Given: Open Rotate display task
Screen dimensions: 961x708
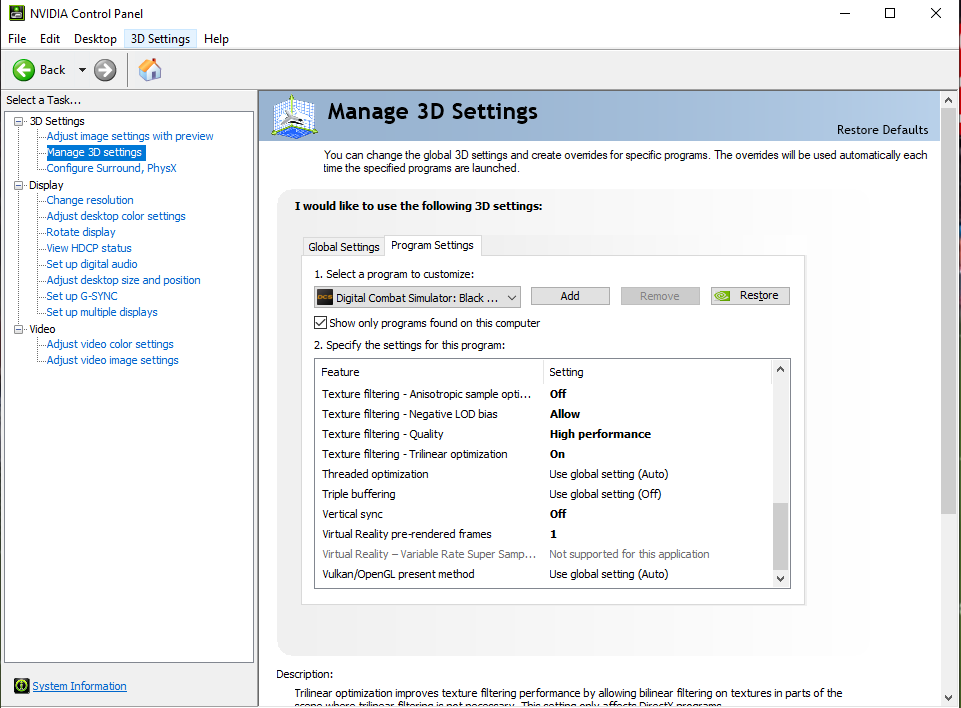Looking at the screenshot, I should 81,232.
